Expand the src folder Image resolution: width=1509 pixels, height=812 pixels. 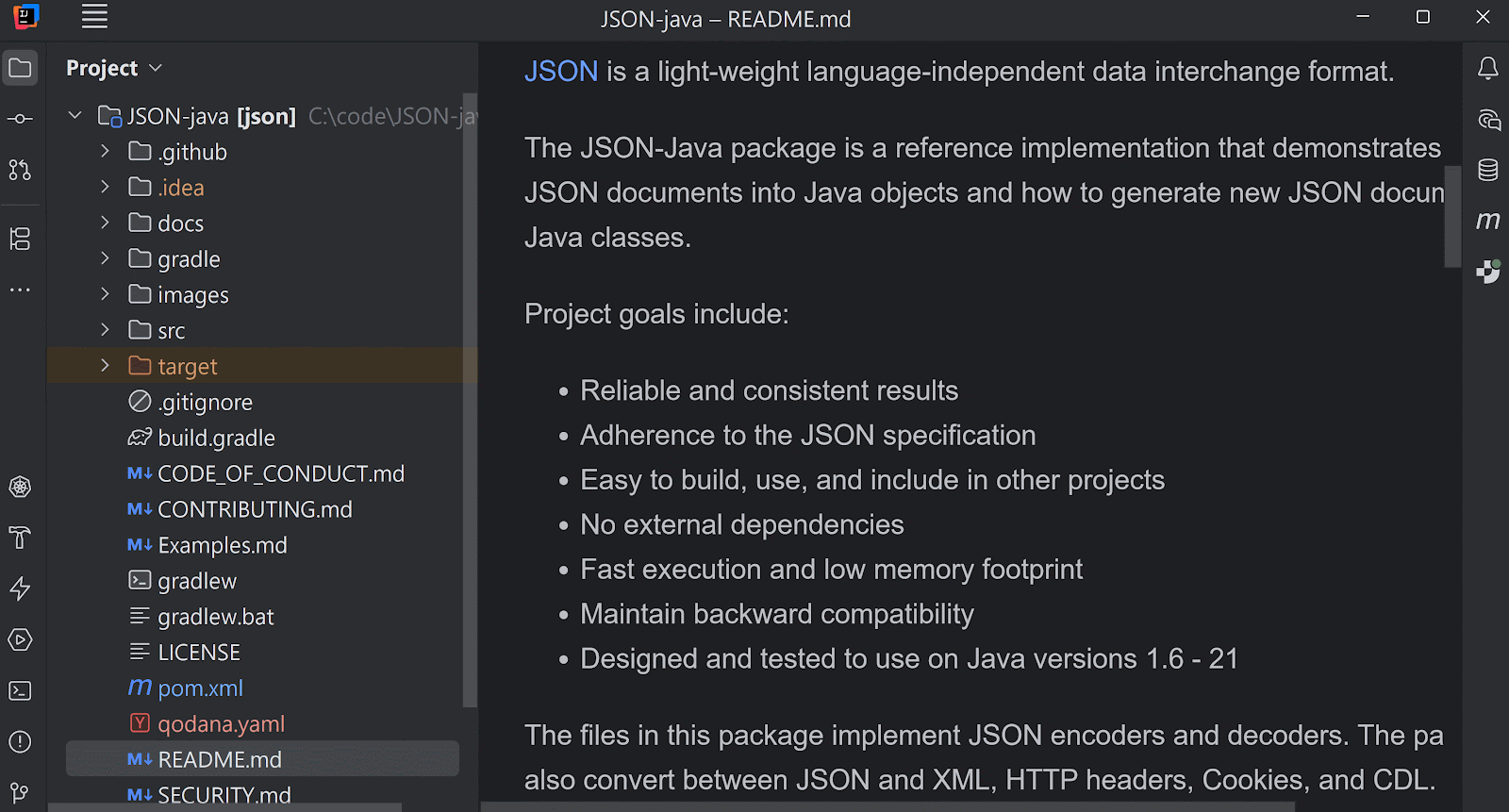[x=105, y=330]
